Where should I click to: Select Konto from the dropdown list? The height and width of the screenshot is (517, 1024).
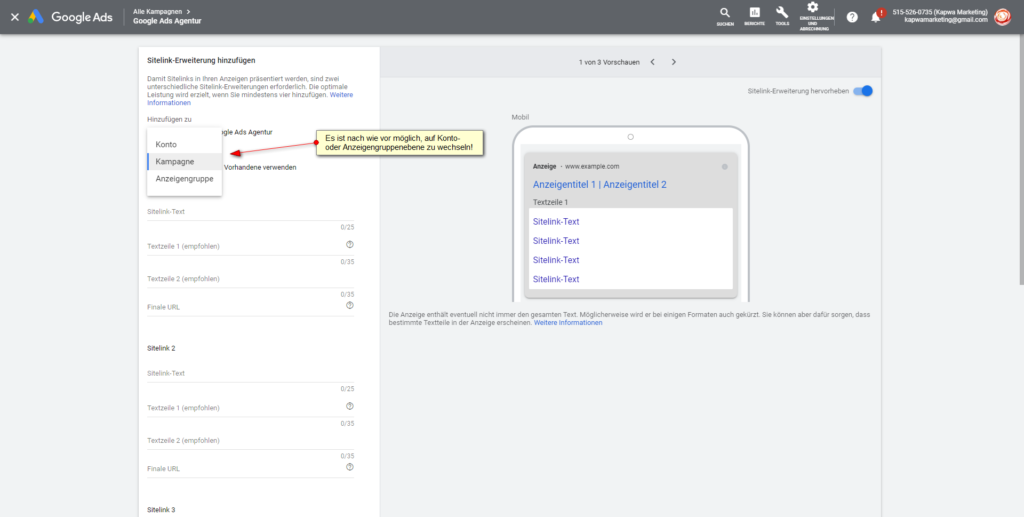(166, 144)
